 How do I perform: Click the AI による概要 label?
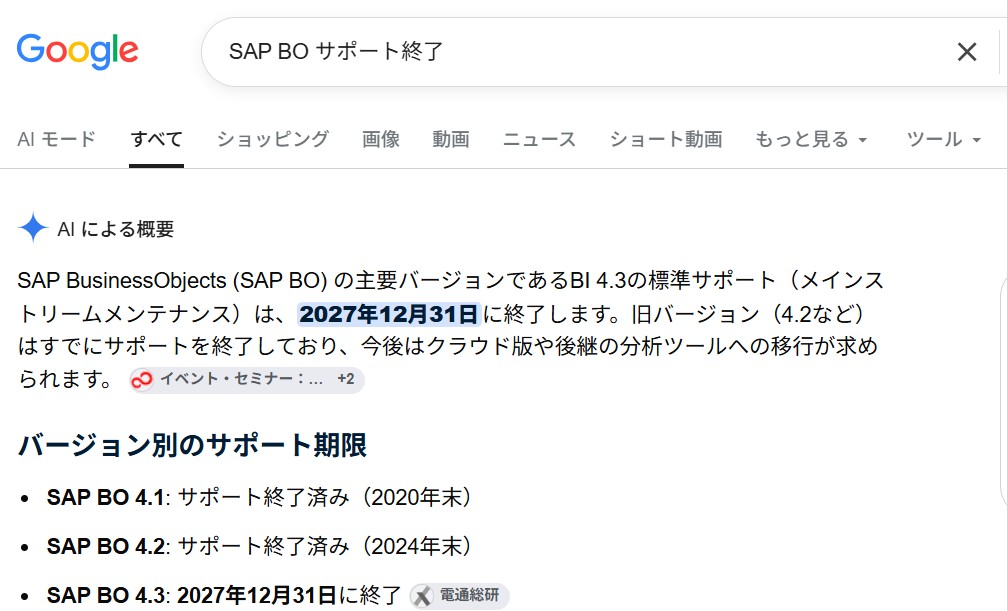(116, 229)
